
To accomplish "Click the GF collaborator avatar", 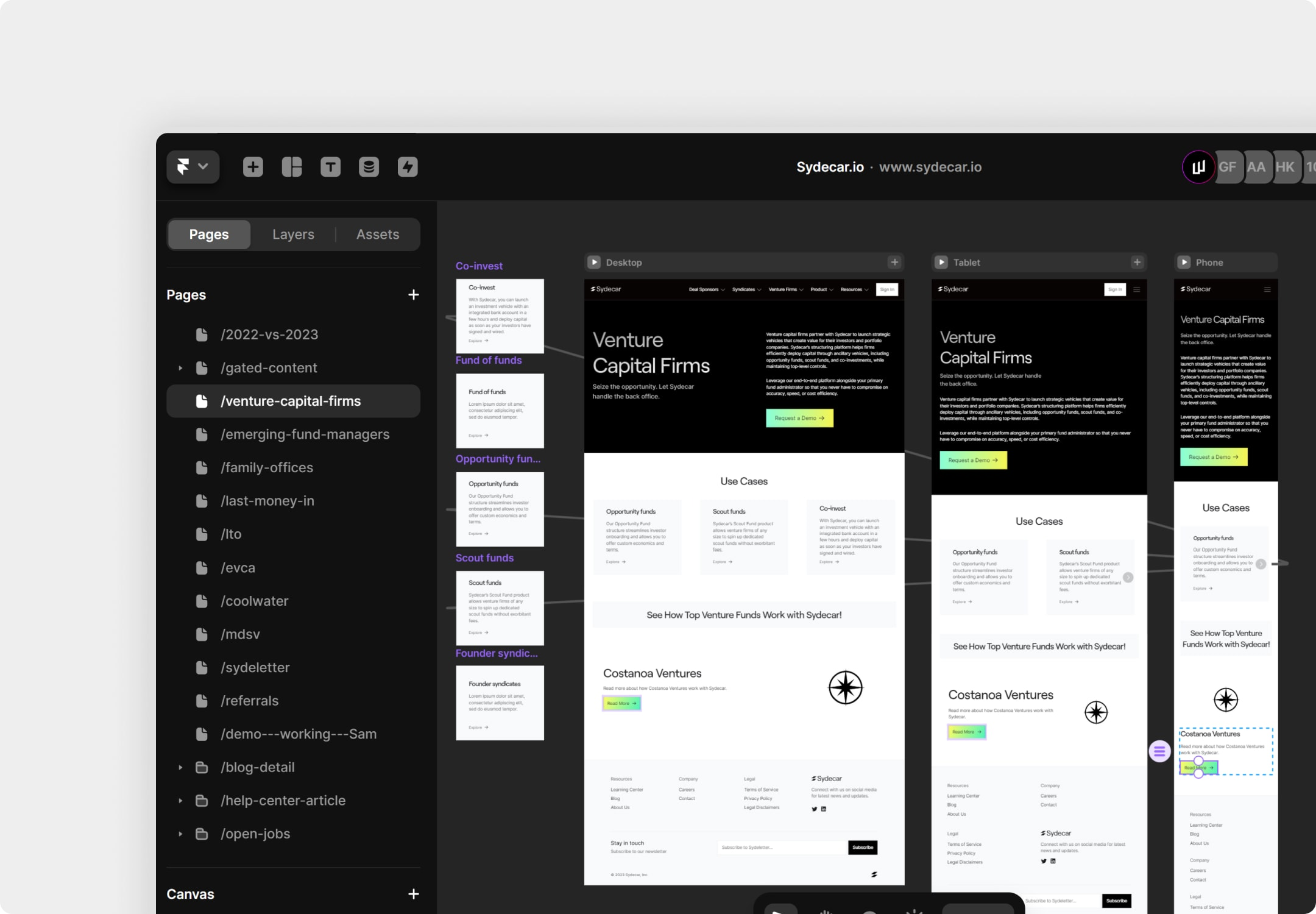I will (1228, 167).
